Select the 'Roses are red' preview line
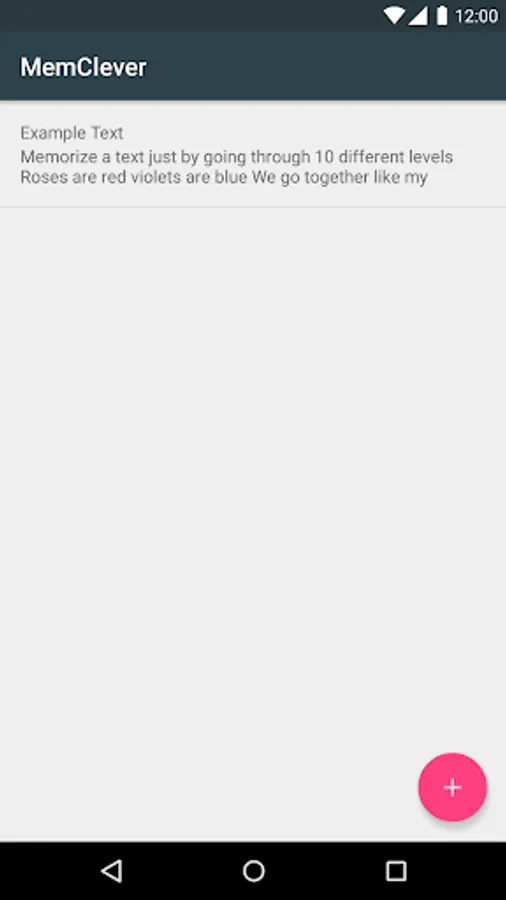The image size is (506, 900). (224, 177)
